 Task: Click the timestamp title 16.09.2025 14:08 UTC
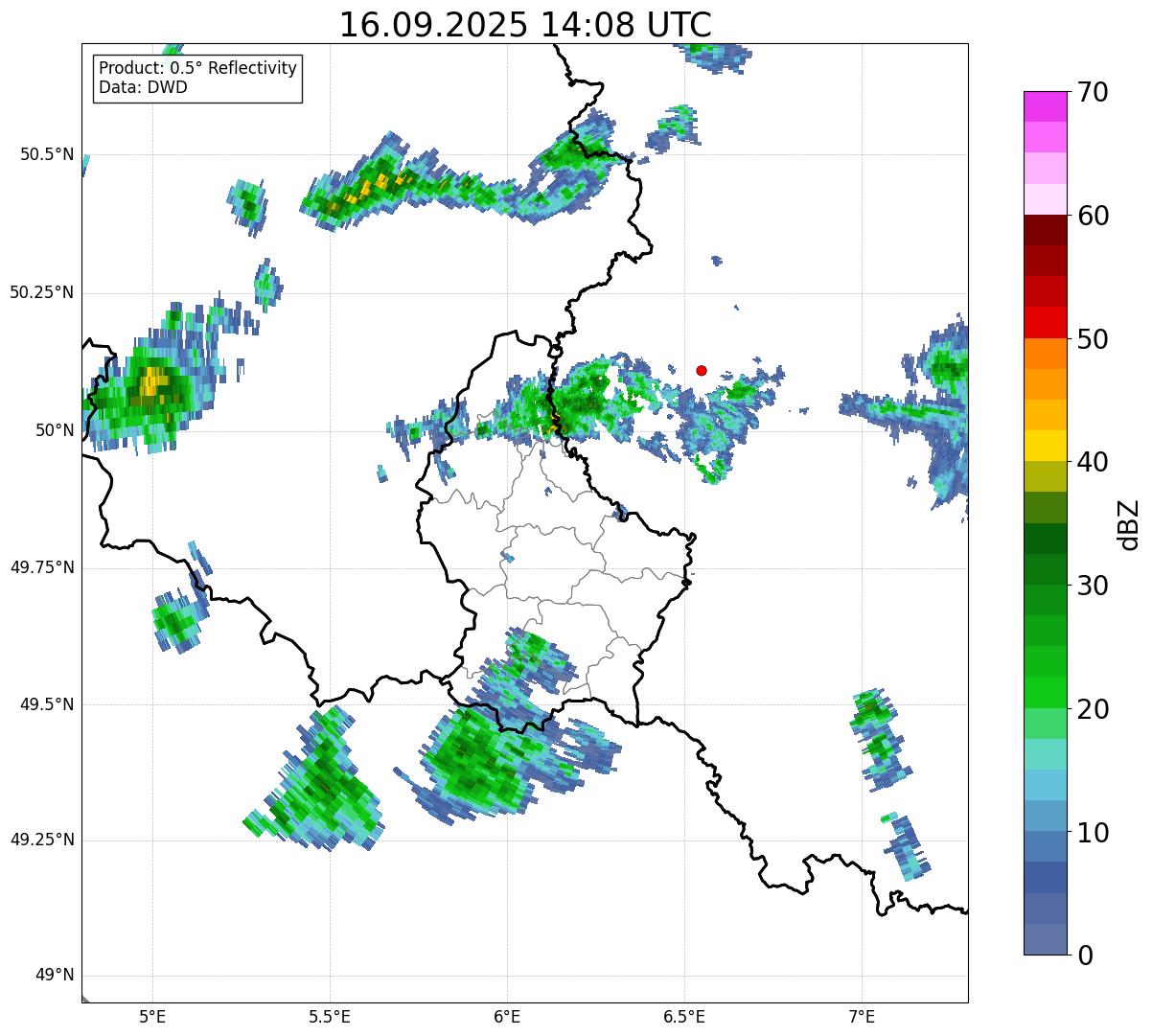click(x=525, y=25)
